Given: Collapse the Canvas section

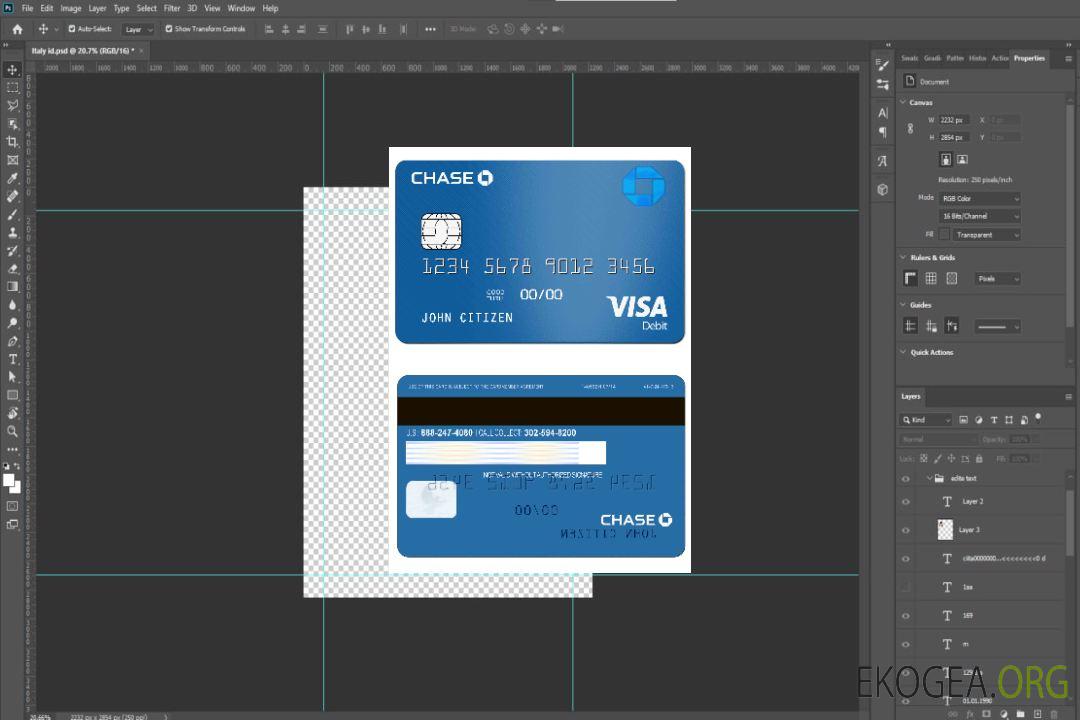Looking at the screenshot, I should tap(903, 102).
